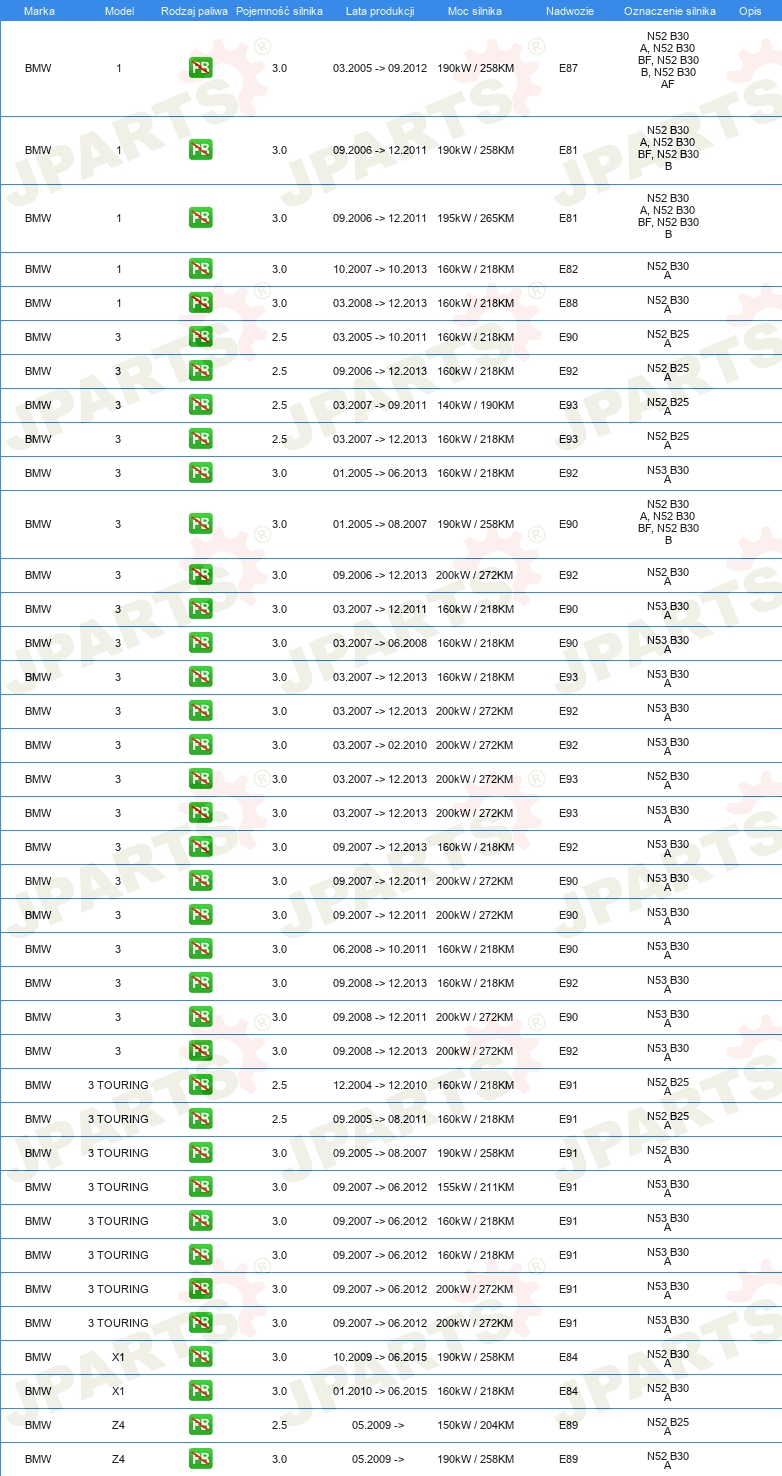Click the date 10.2007 -> 10.2013
Viewport: 782px width, 1476px height.
380,269
